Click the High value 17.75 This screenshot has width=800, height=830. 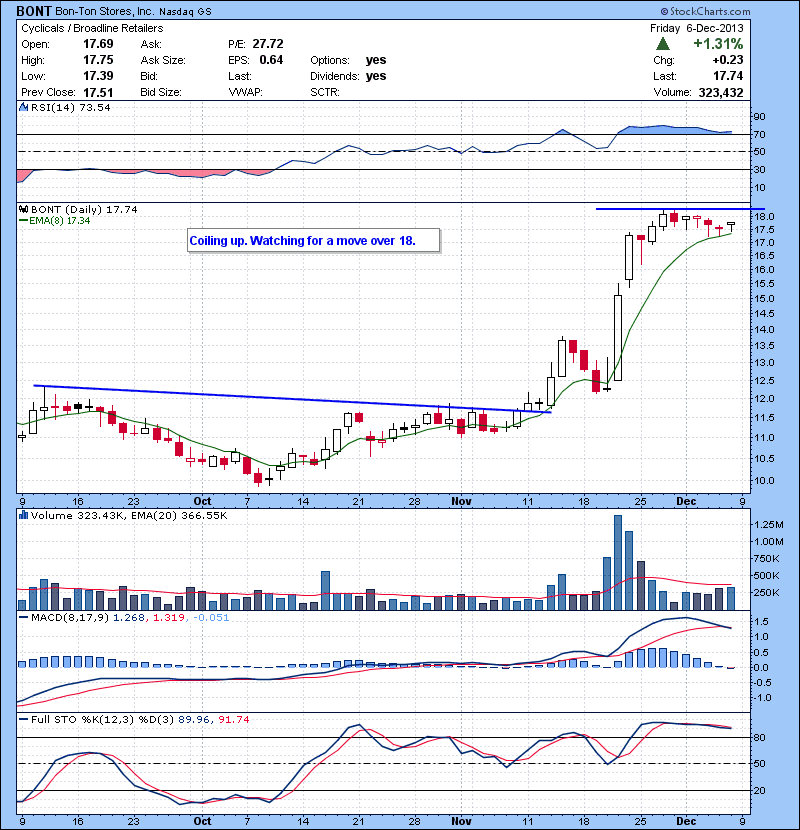[x=98, y=60]
